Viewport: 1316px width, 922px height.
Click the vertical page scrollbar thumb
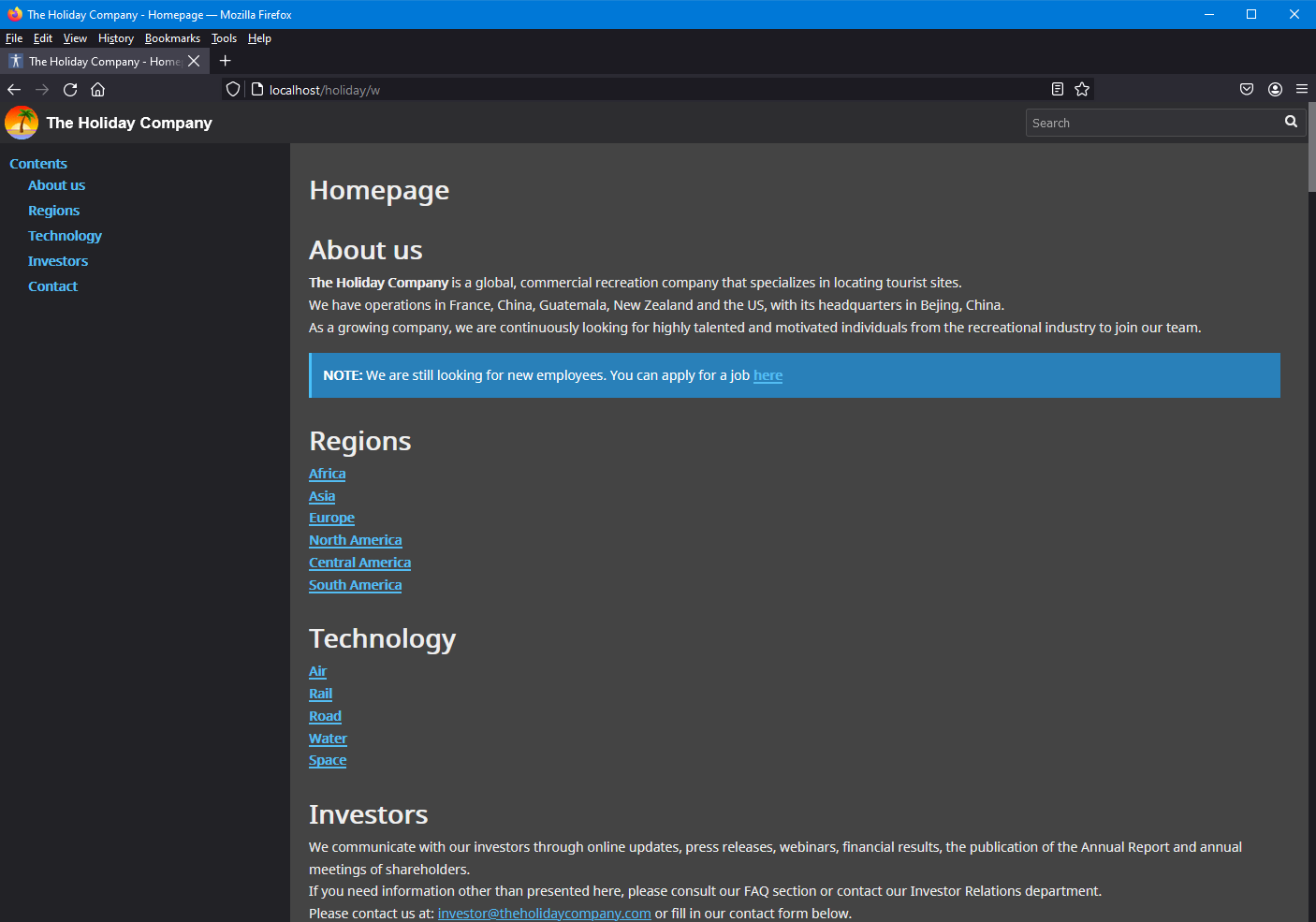coord(1311,147)
